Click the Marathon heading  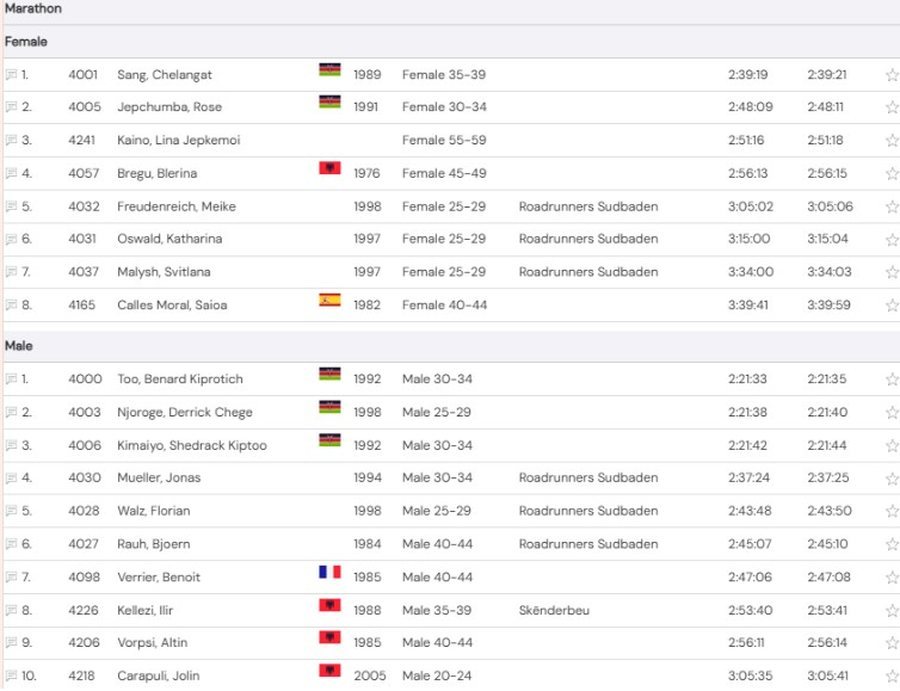(32, 9)
